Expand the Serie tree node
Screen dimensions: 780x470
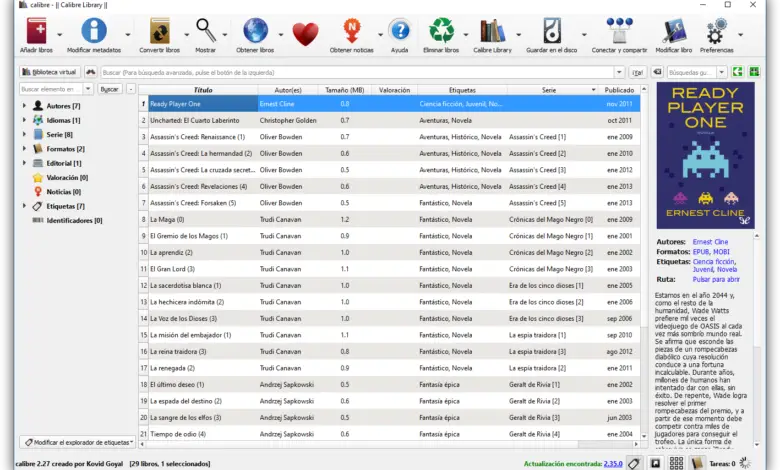pyautogui.click(x=24, y=134)
